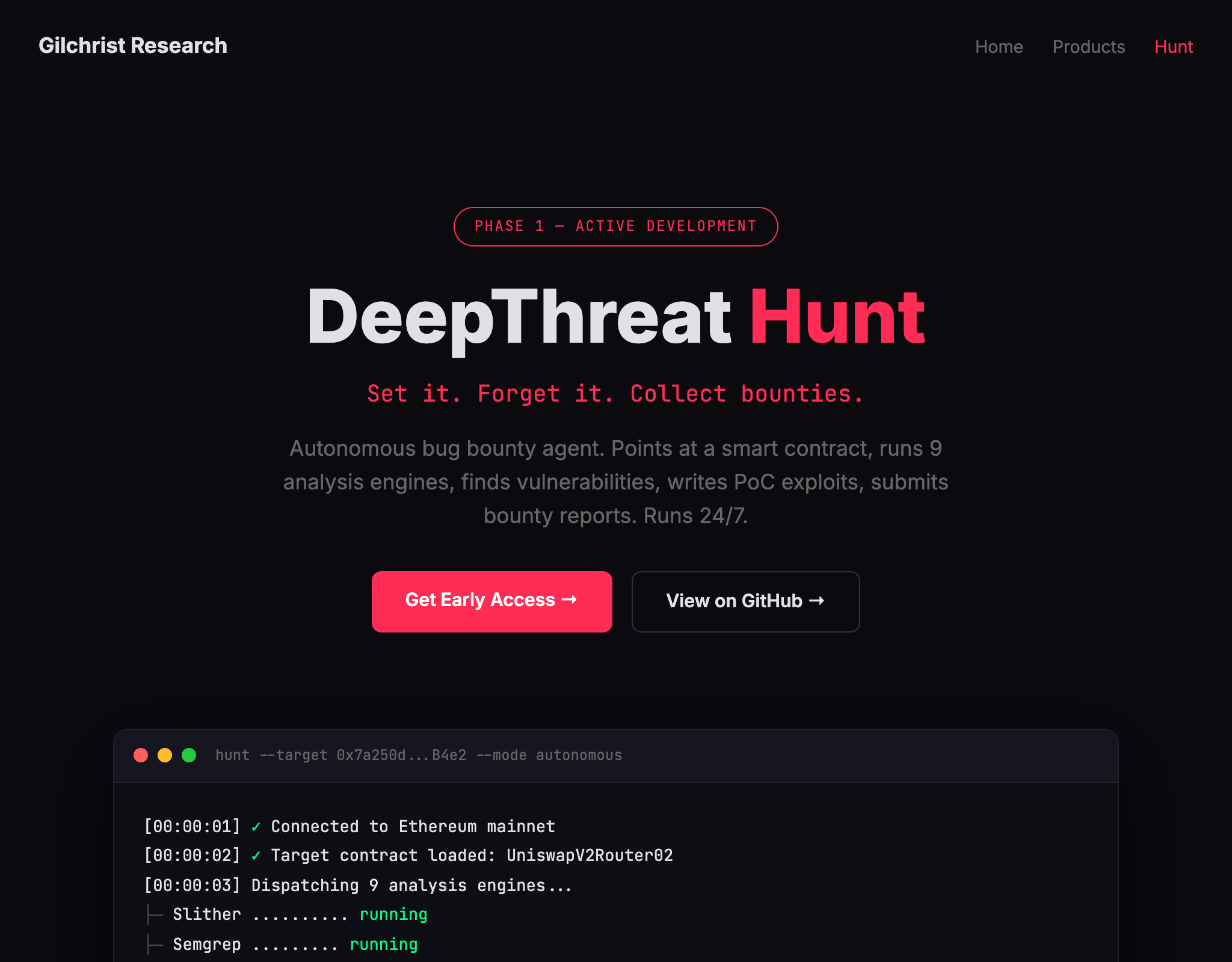Screen dimensions: 1232x962
Task: Click the tree branch icon before Slither
Action: click(155, 915)
